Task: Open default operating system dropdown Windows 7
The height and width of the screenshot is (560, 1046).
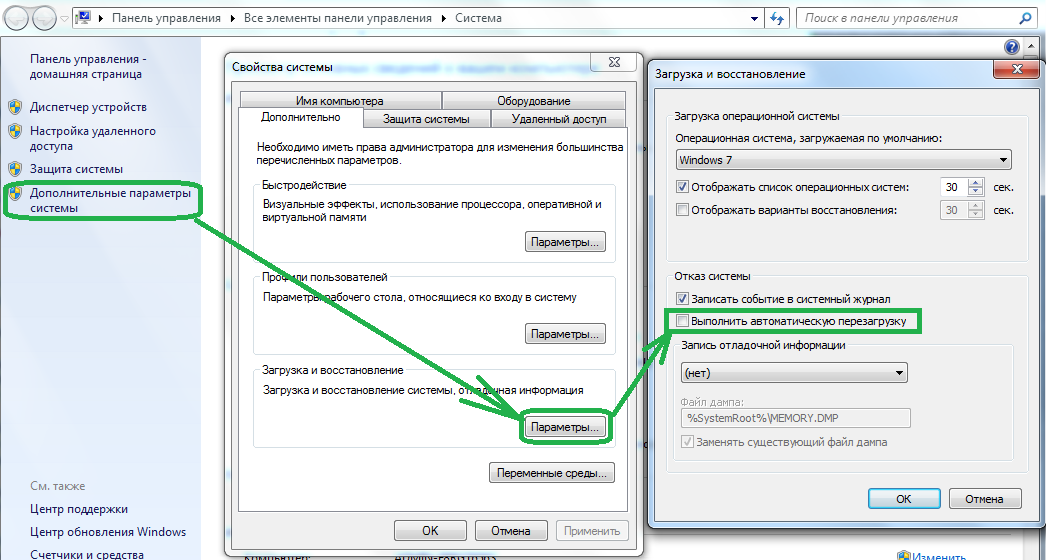Action: [843, 160]
